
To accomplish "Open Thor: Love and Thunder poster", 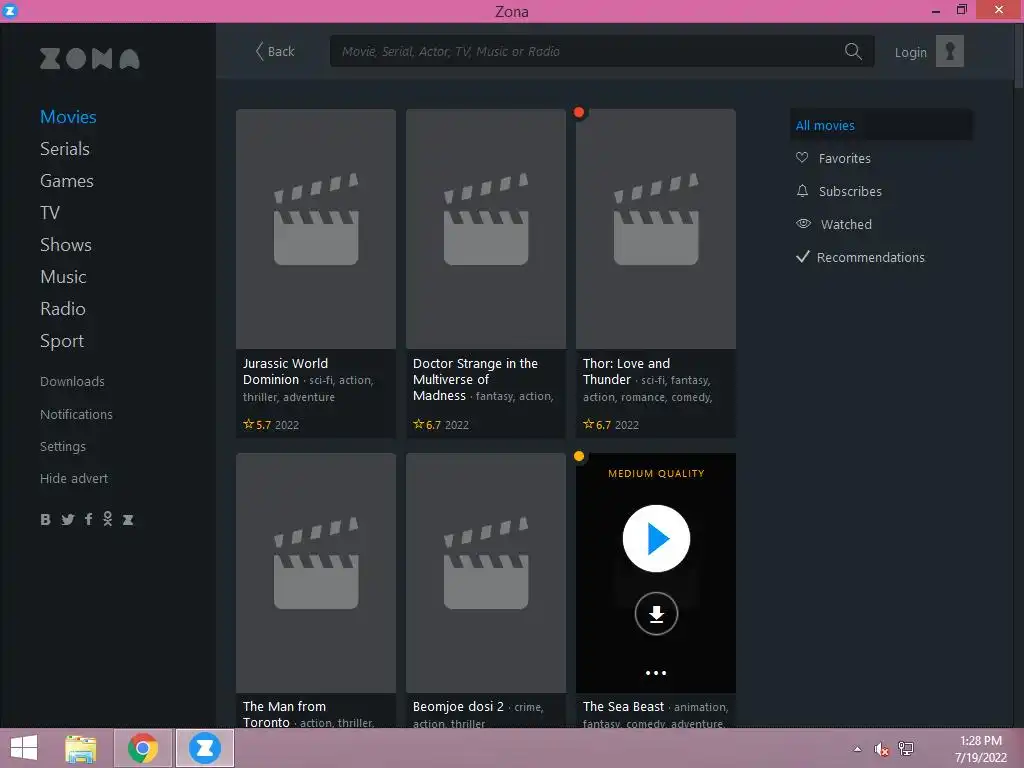I will coord(656,229).
